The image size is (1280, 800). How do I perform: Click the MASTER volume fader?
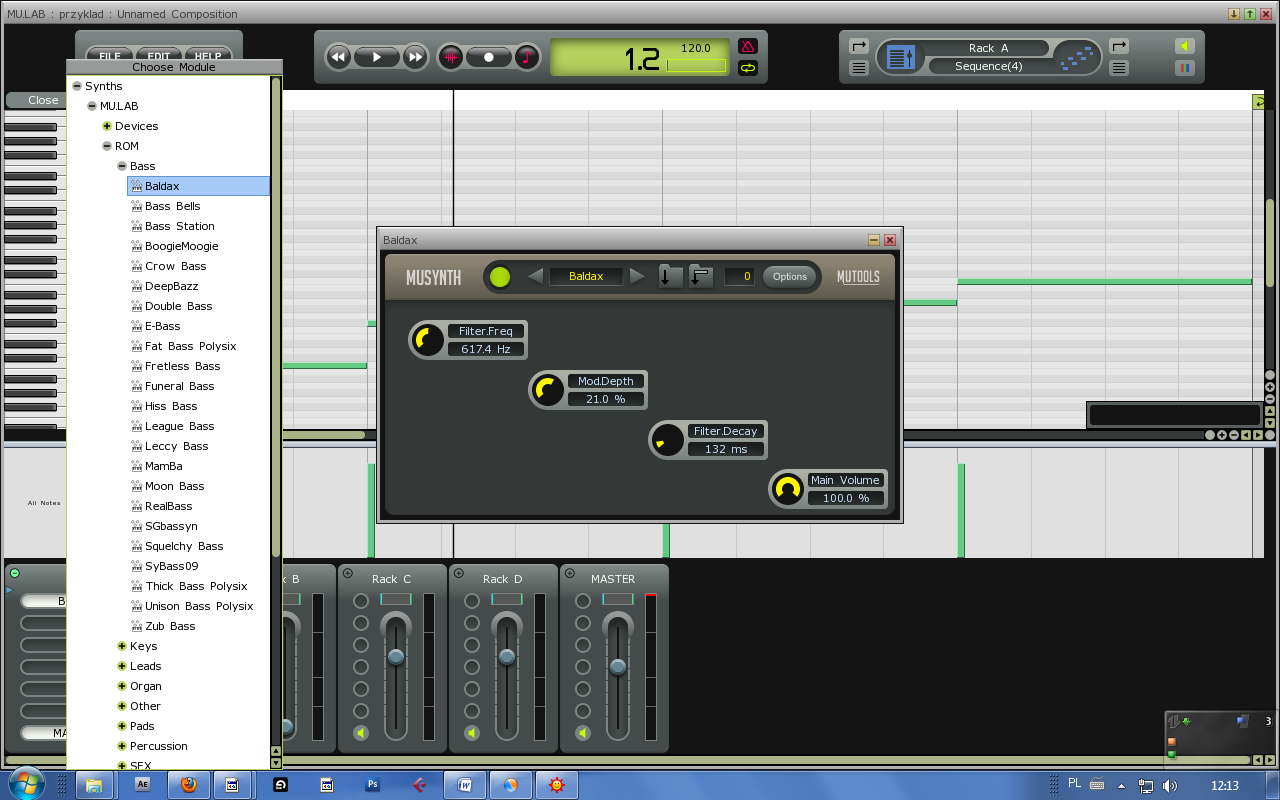(x=618, y=667)
